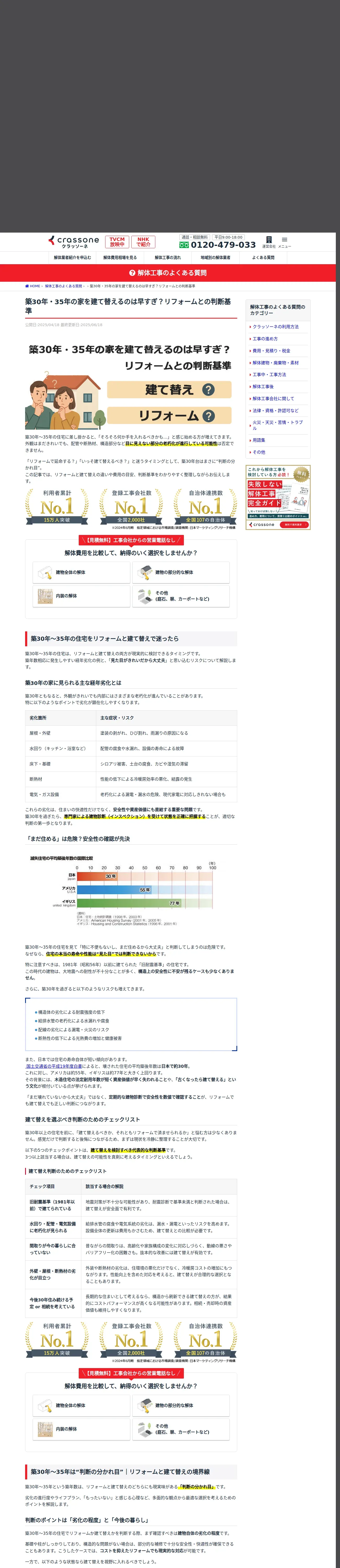Viewport: 340px width, 1568px height.
Task: Open 解体業者紹介を申込む nav item
Action: click(72, 257)
